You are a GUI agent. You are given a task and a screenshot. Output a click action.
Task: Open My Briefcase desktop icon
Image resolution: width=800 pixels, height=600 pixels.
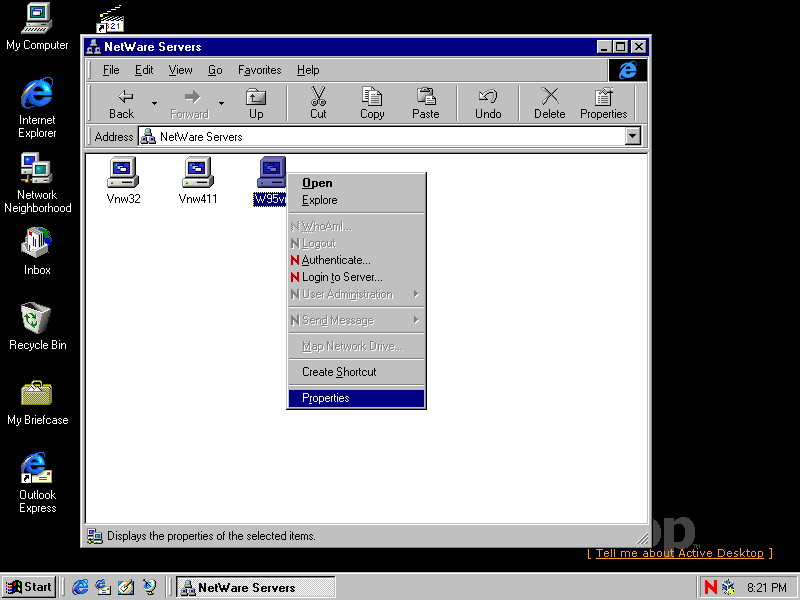click(x=37, y=403)
